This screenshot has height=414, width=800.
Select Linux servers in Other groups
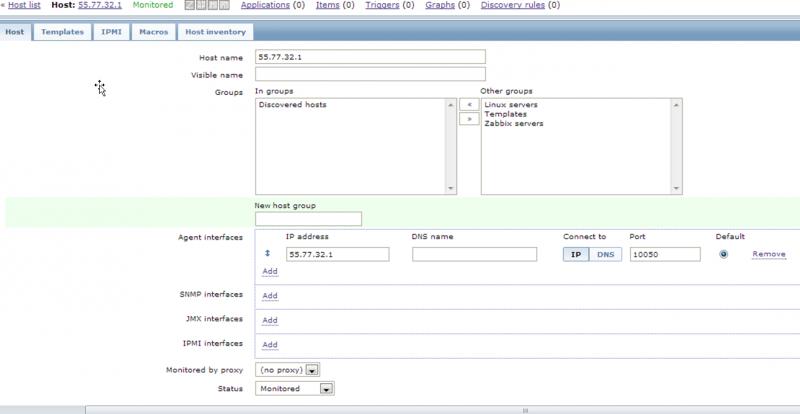point(511,105)
